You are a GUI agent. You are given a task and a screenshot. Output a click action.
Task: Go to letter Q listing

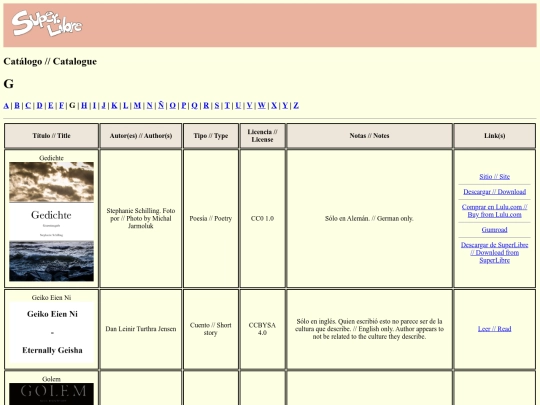point(195,105)
